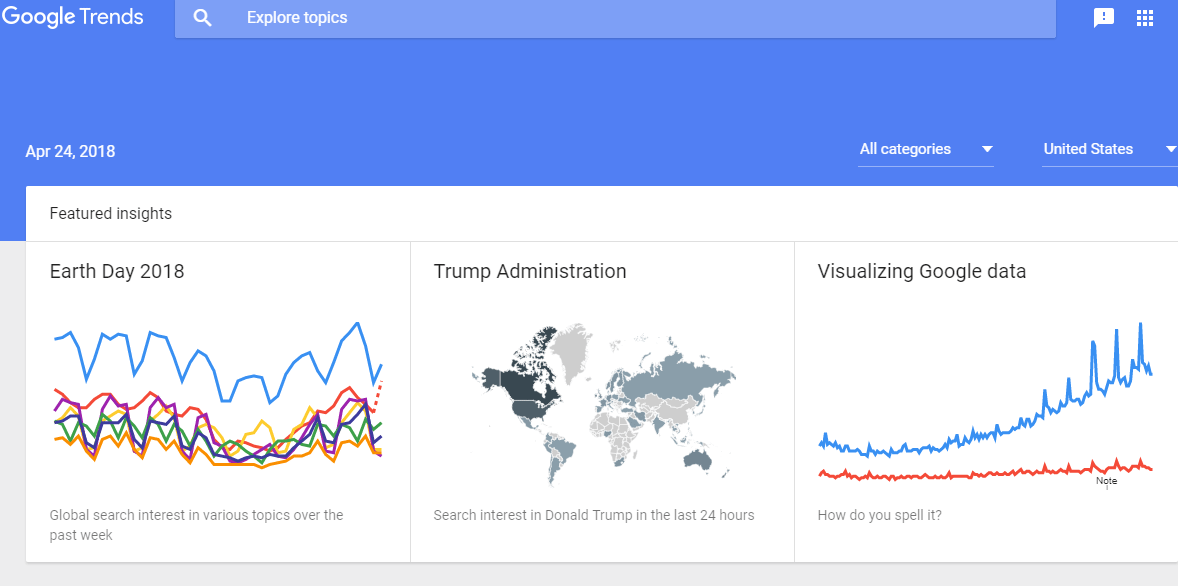Open the Trump Administration title

click(530, 271)
